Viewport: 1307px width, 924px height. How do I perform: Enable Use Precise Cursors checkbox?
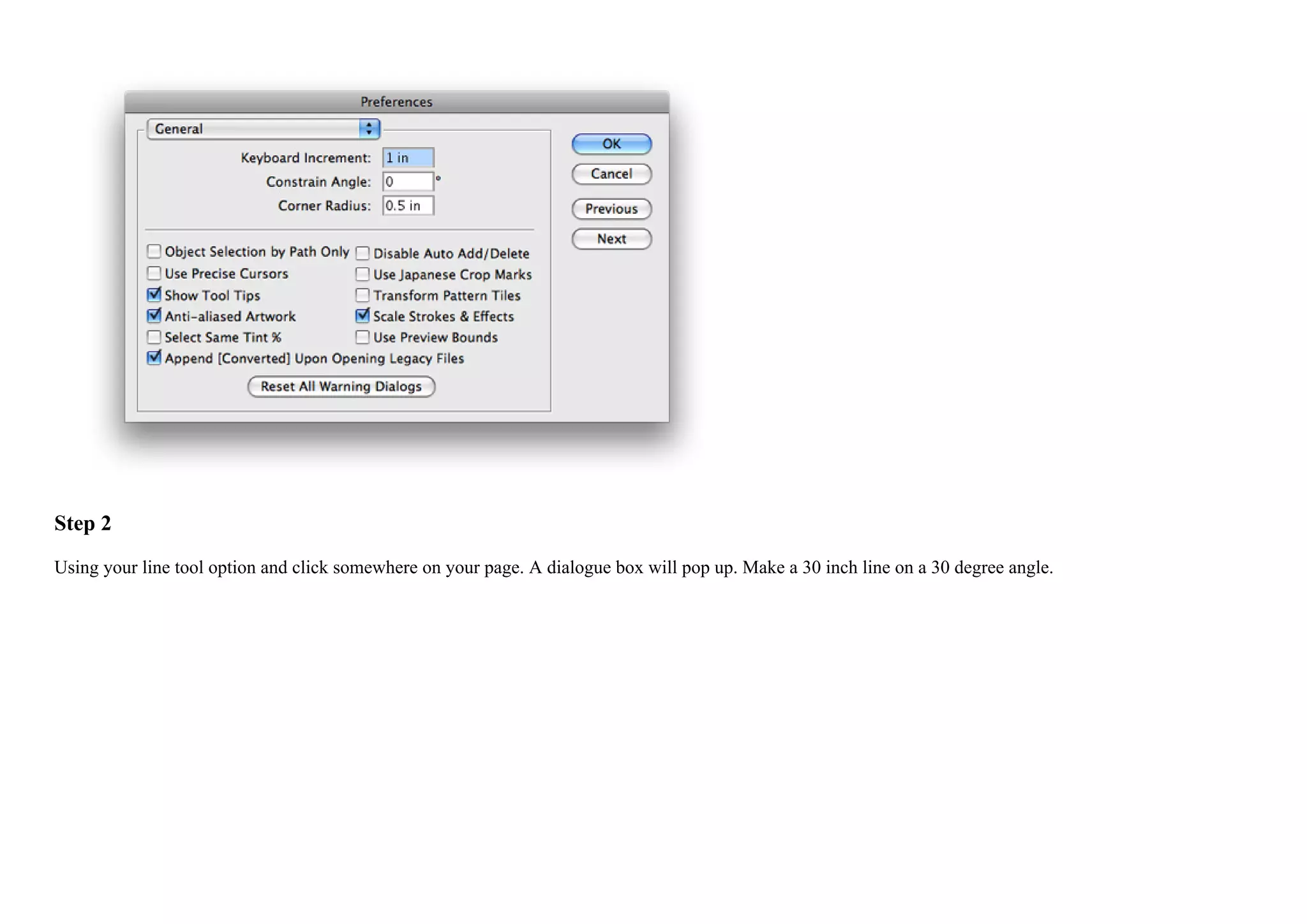154,274
